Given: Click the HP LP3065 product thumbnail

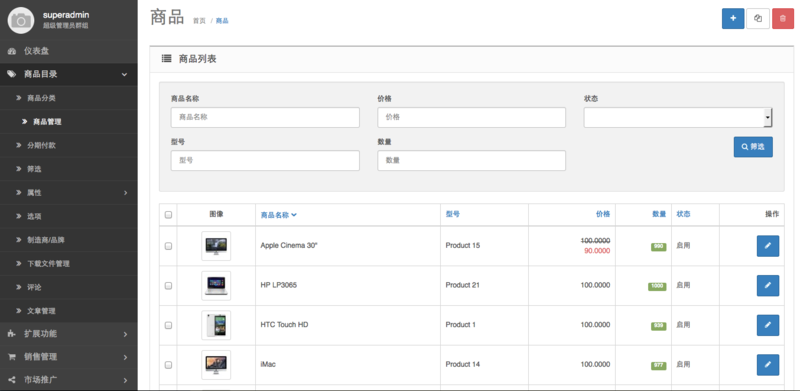Looking at the screenshot, I should coord(216,285).
